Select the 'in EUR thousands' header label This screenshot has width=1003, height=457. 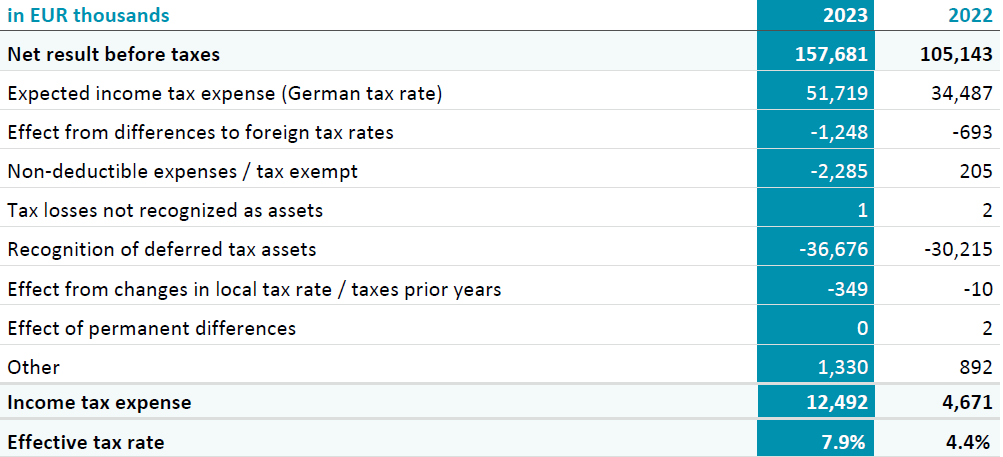(x=88, y=15)
